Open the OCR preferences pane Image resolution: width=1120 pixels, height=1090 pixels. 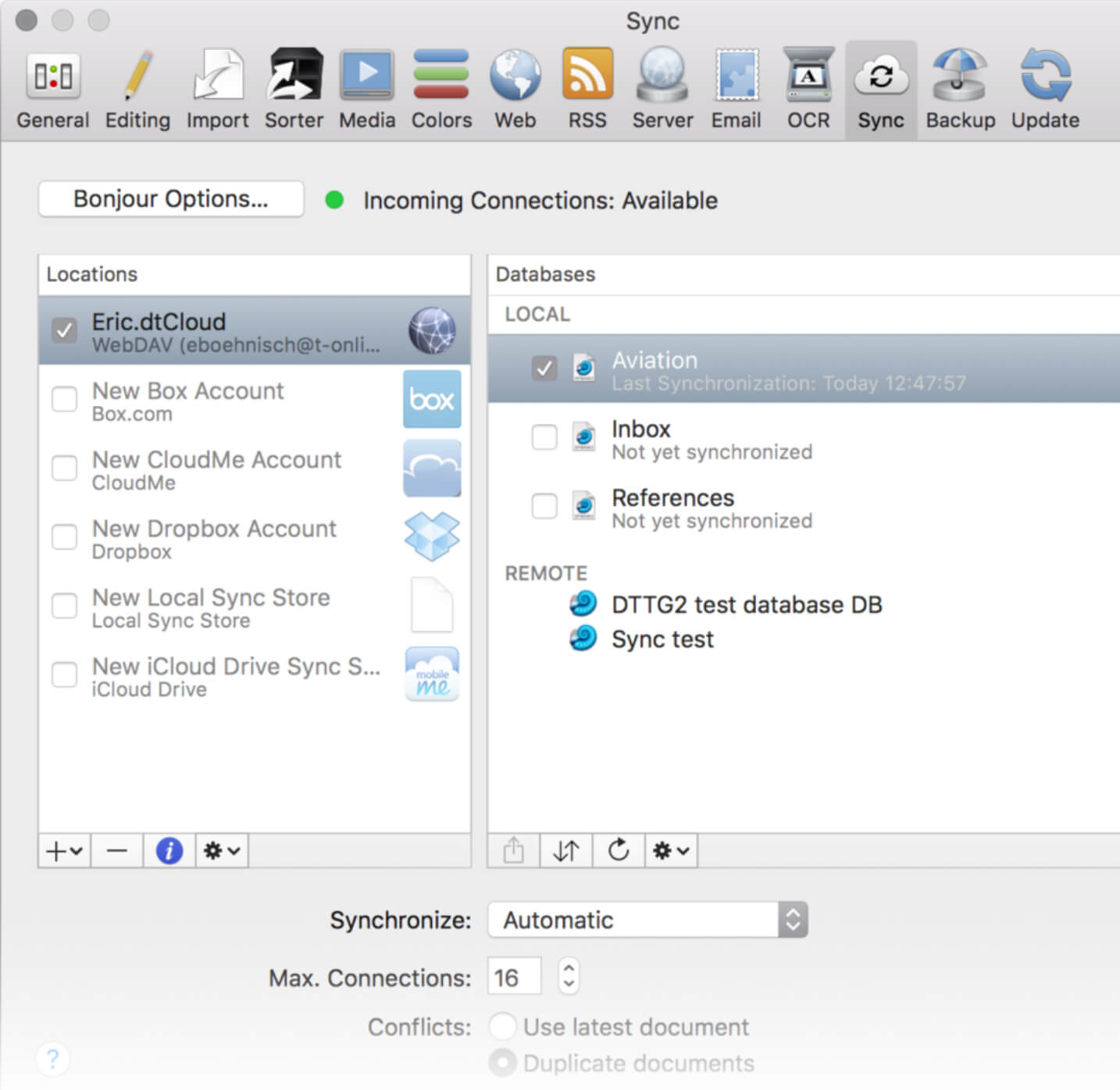(x=808, y=90)
